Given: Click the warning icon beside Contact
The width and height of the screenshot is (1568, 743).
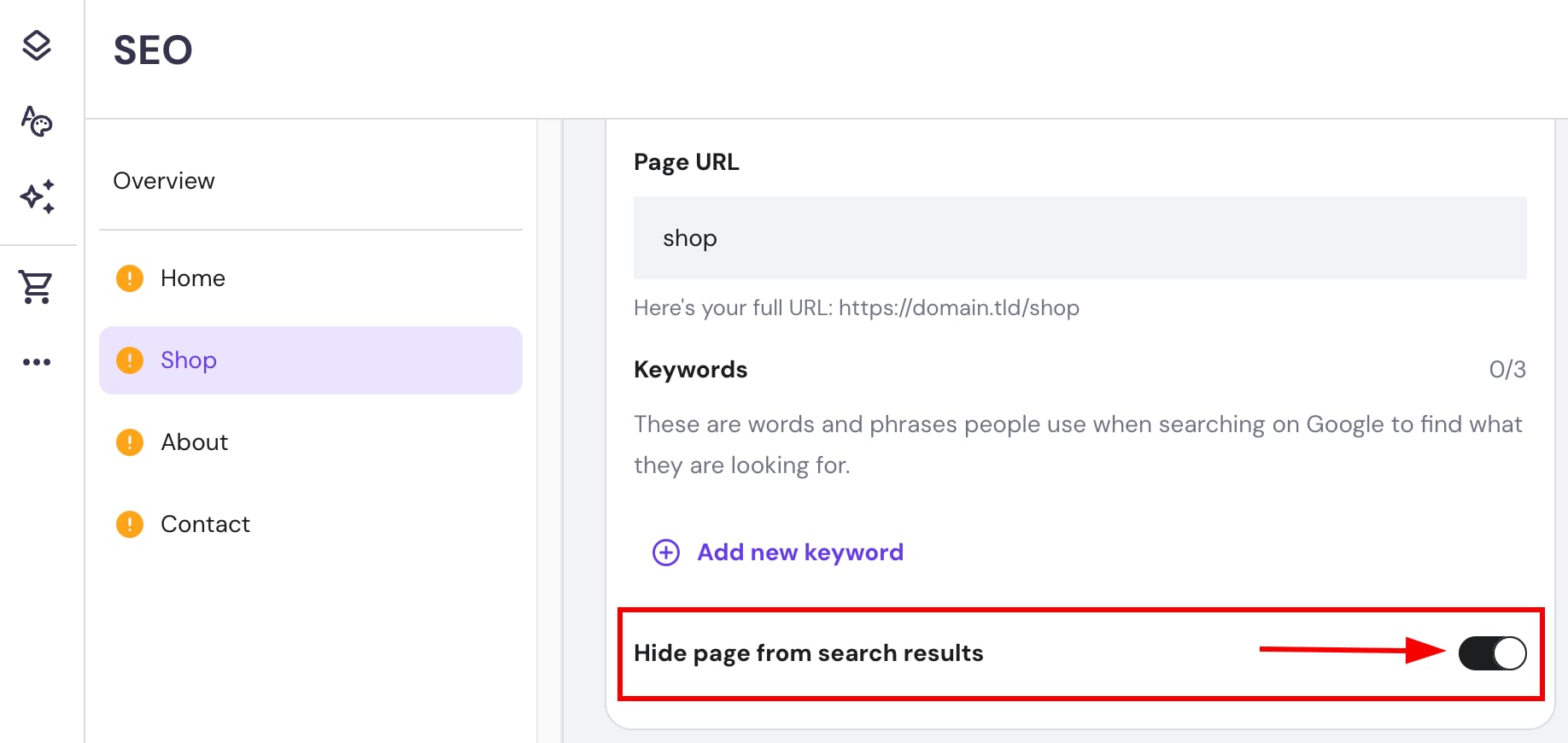Looking at the screenshot, I should pos(128,524).
